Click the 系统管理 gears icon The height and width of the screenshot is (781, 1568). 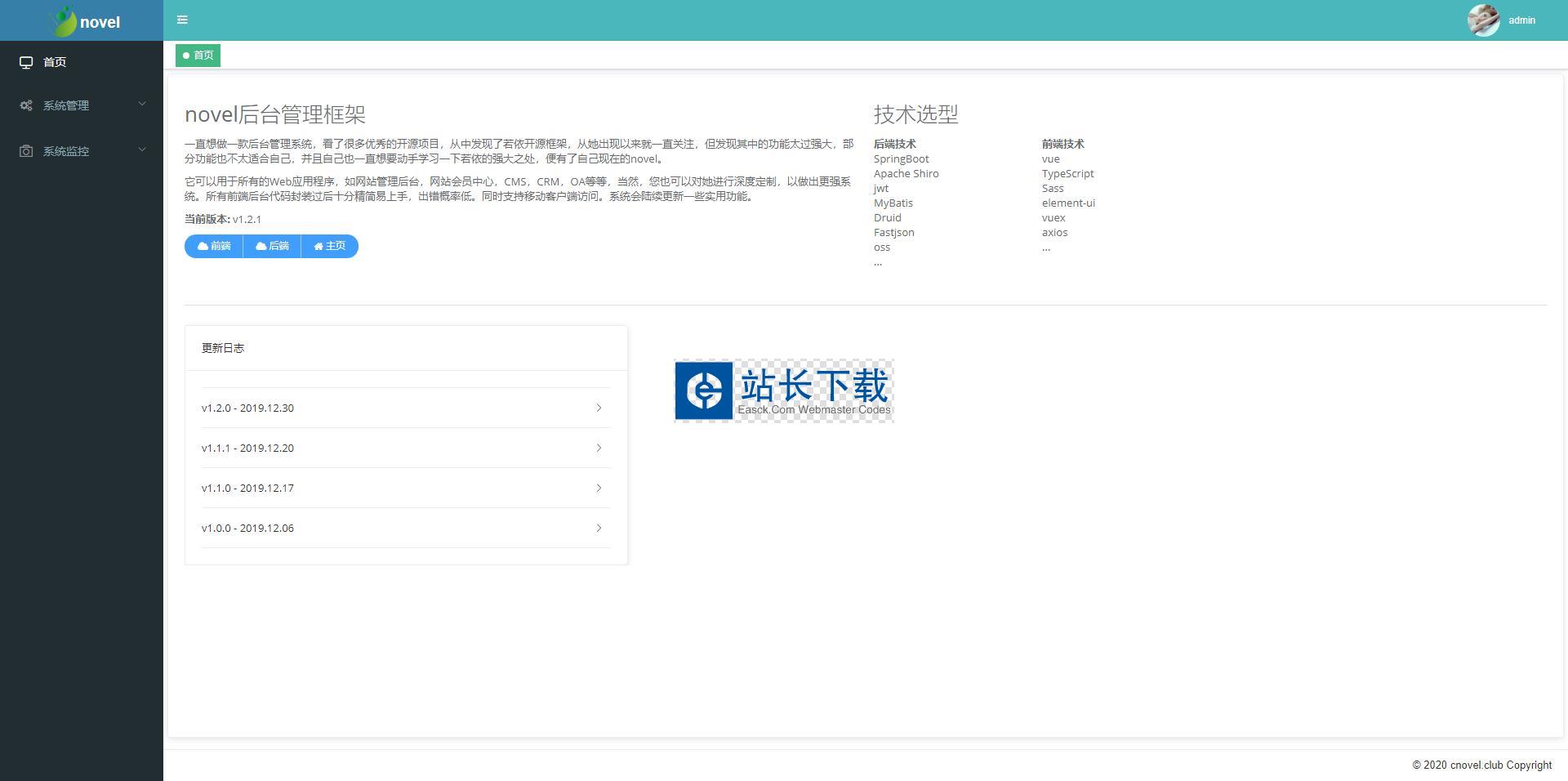pyautogui.click(x=26, y=105)
